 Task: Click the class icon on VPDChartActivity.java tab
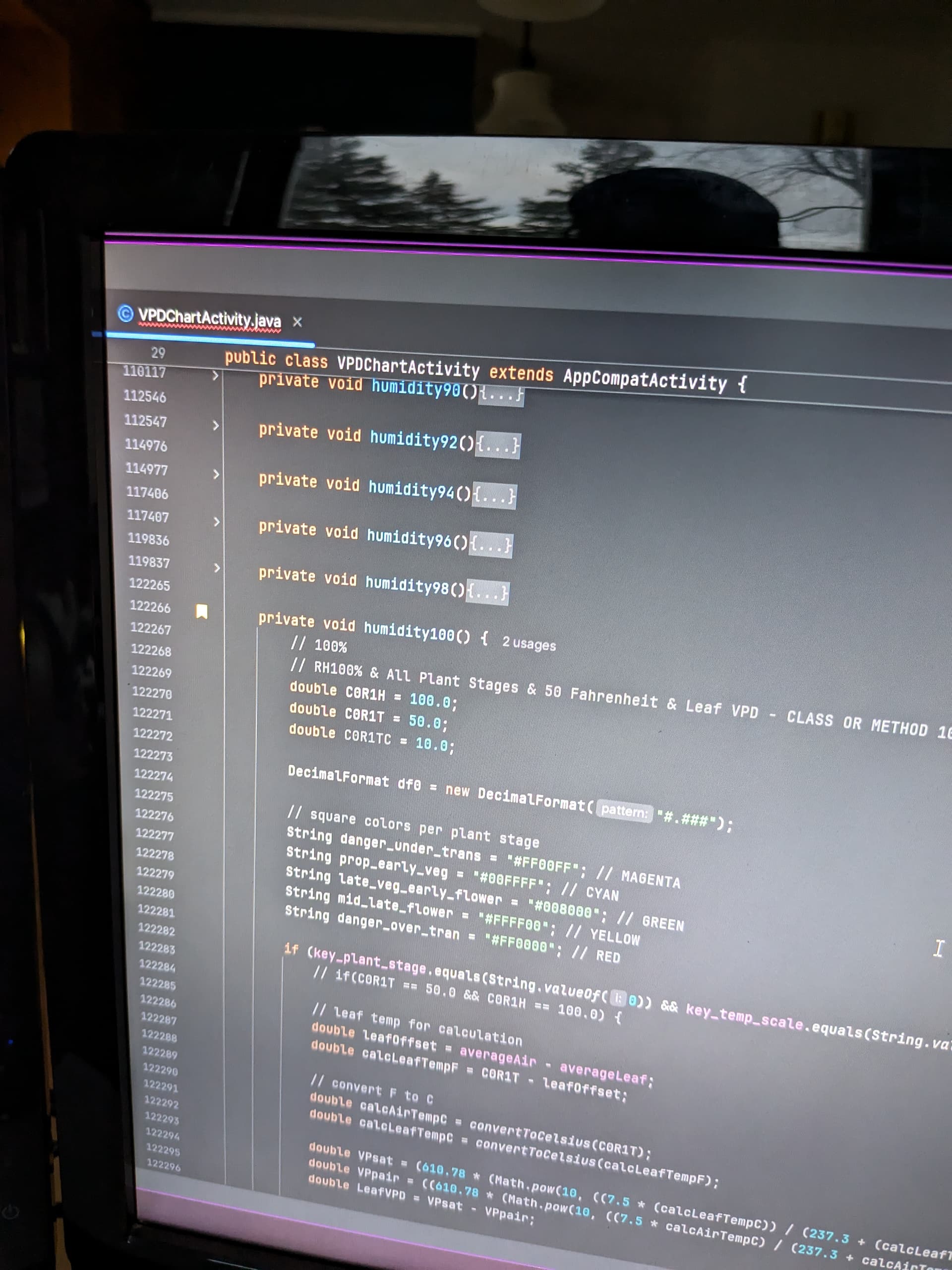click(x=125, y=314)
